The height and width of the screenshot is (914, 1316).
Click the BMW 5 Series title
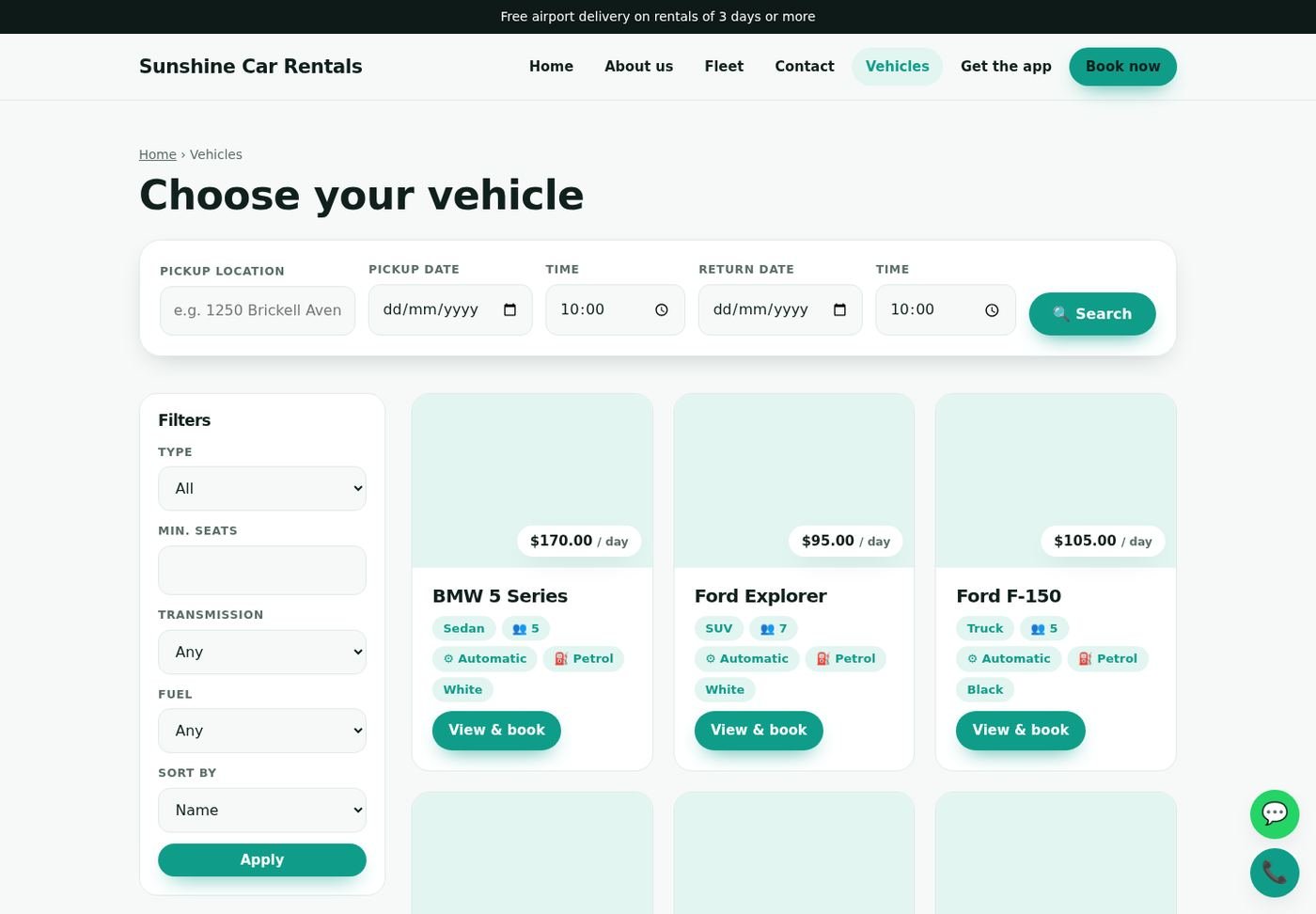coord(500,596)
